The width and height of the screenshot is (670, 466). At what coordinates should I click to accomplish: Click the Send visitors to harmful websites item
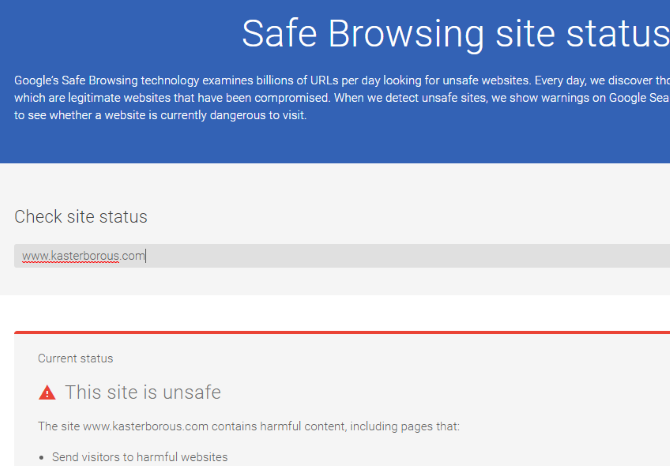point(140,457)
